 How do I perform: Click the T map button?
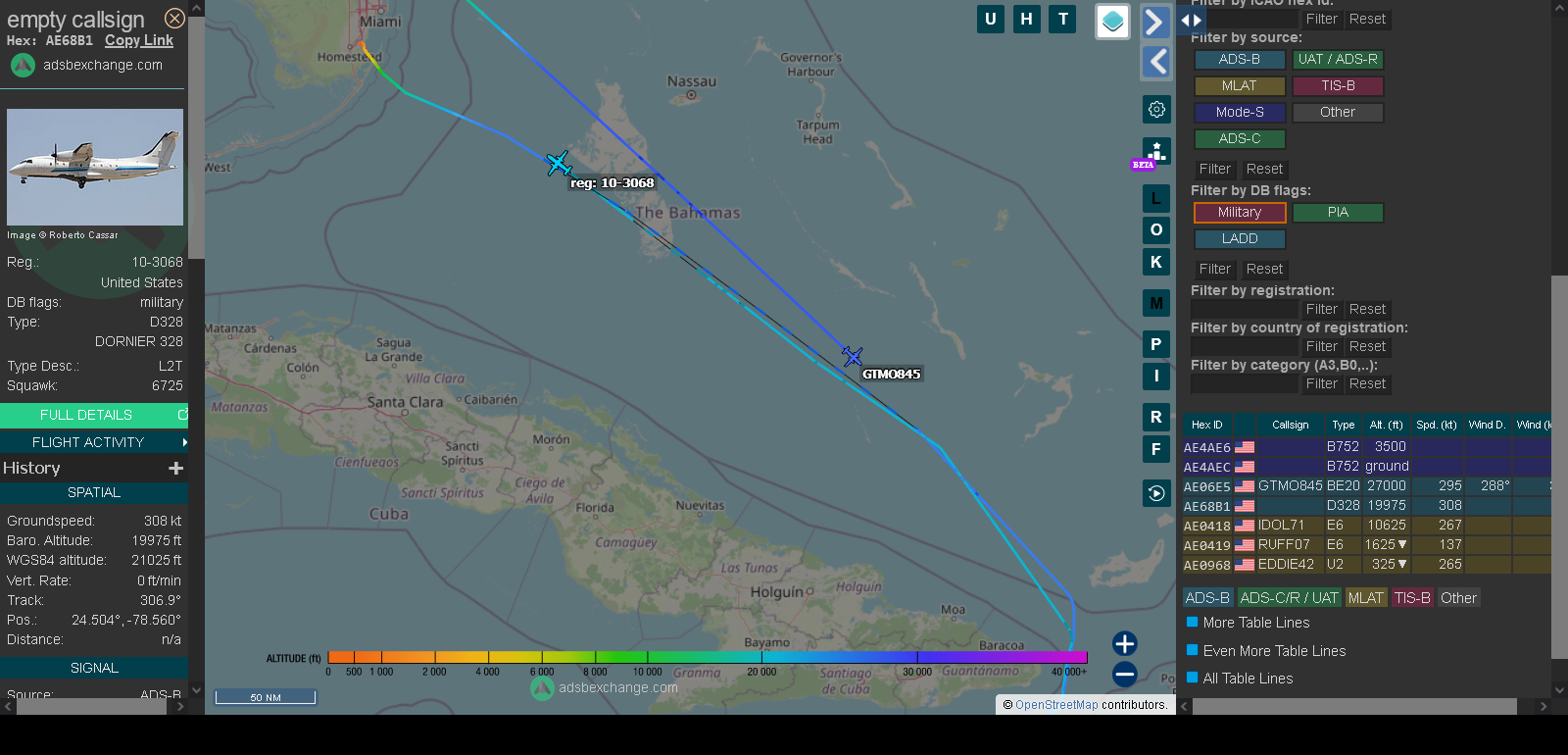(x=1063, y=19)
